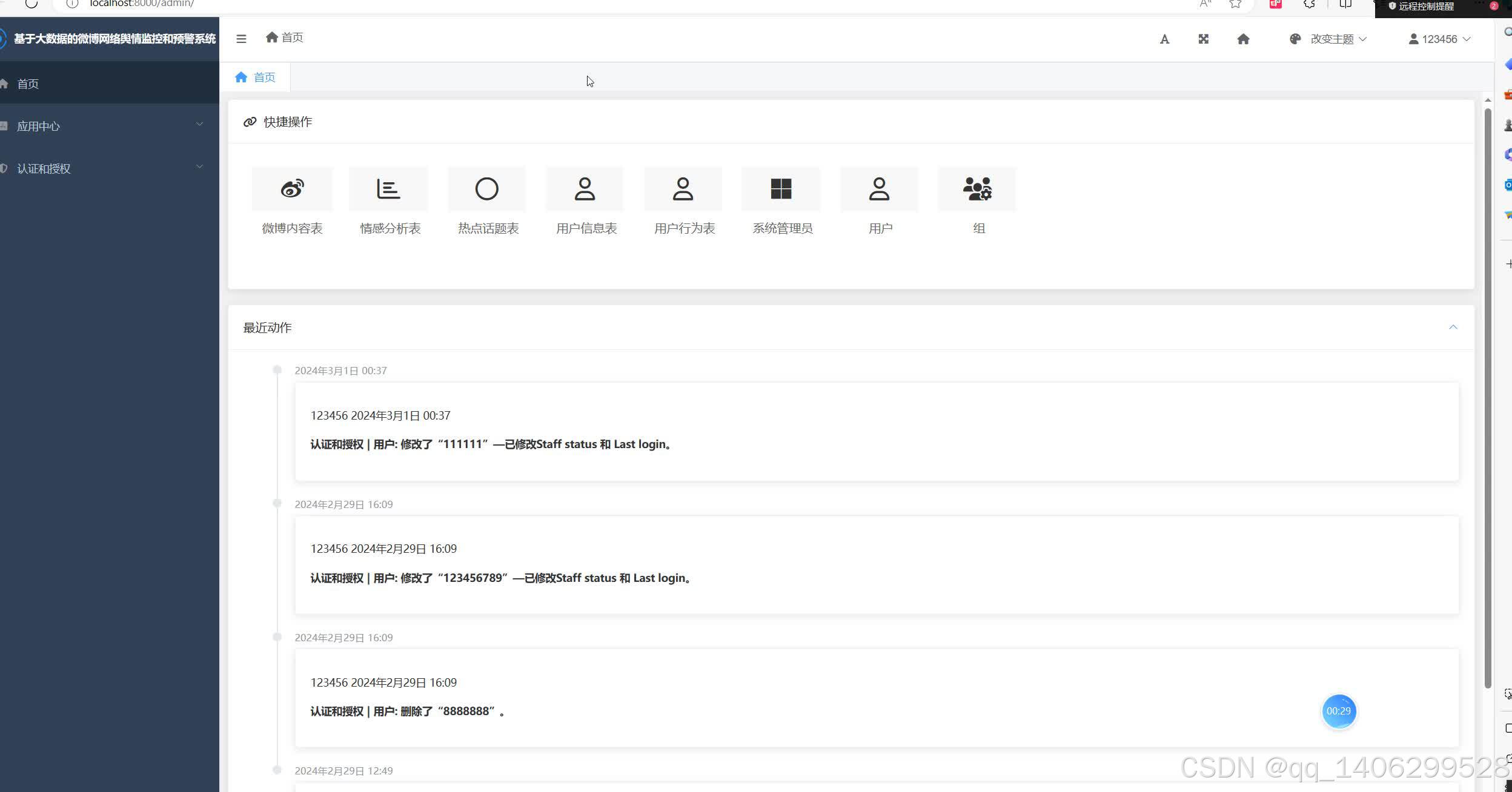This screenshot has width=1512, height=792.
Task: Click the home icon in top toolbar
Action: 1243,39
